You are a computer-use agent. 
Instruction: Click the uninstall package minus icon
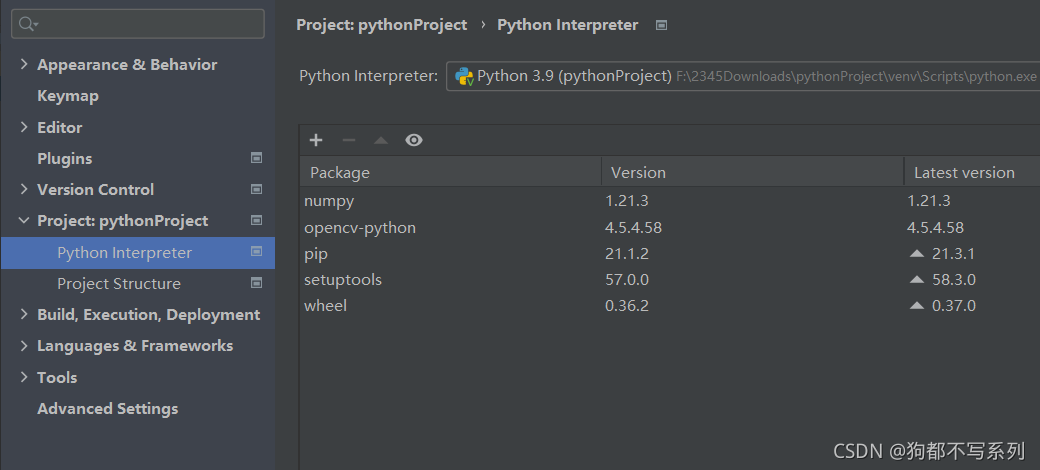pos(349,141)
